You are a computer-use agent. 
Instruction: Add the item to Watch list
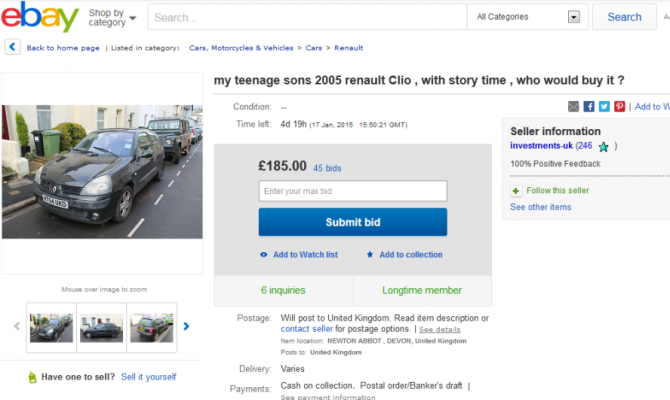(298, 254)
